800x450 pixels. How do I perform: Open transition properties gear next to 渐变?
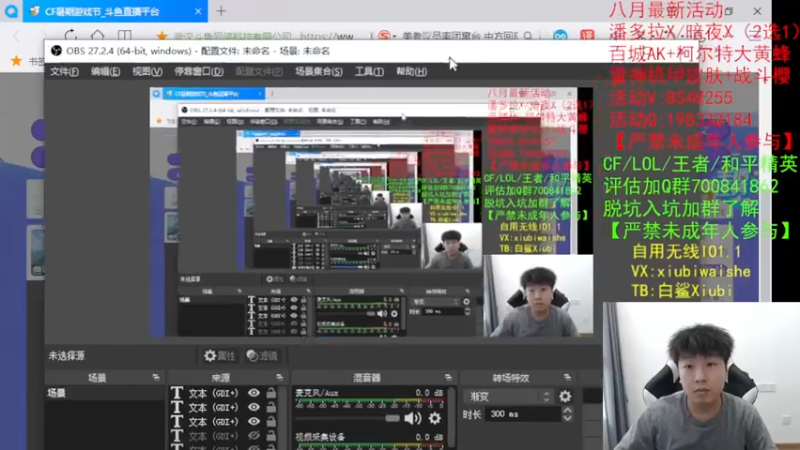click(x=565, y=396)
